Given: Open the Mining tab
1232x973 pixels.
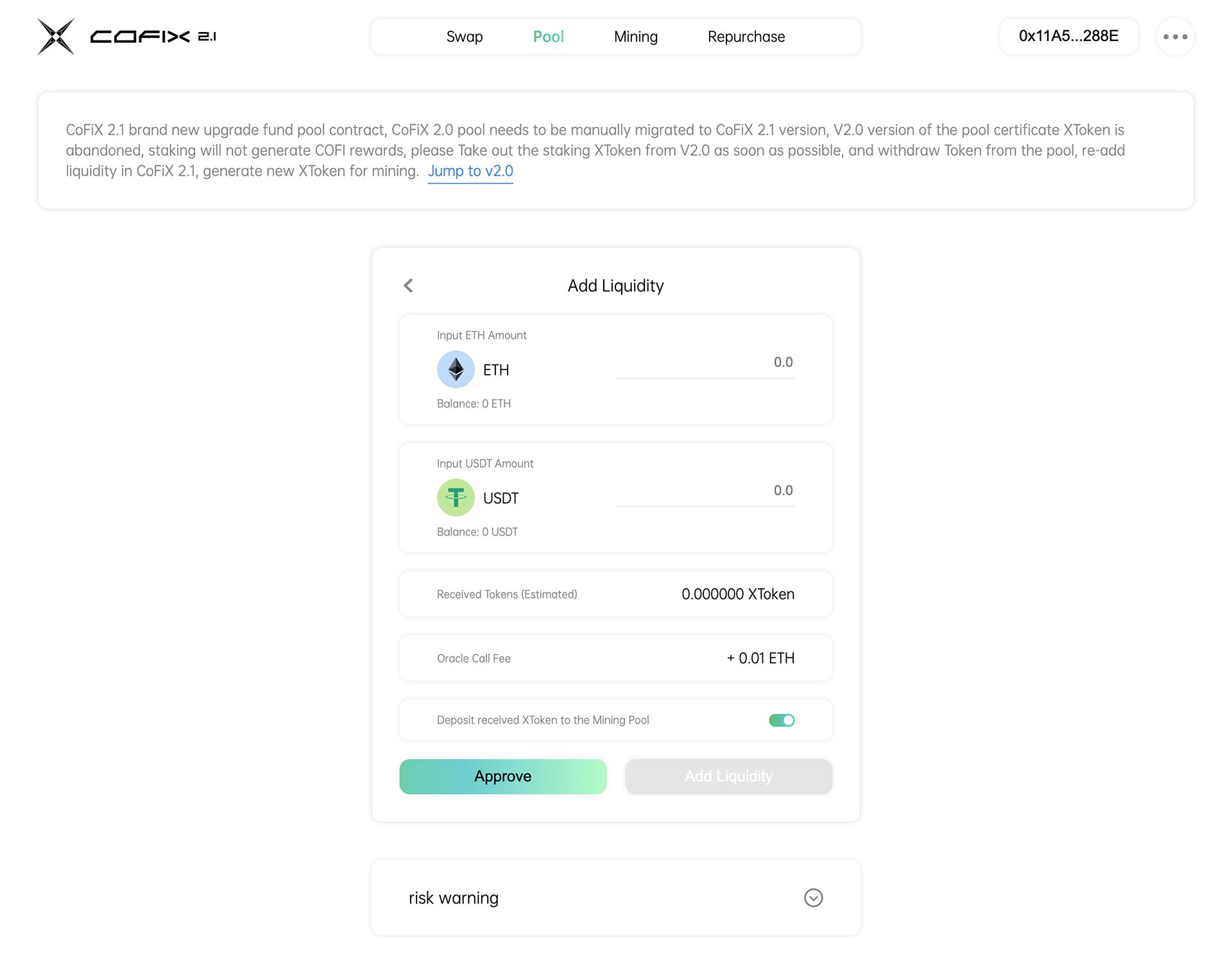Looking at the screenshot, I should point(635,37).
